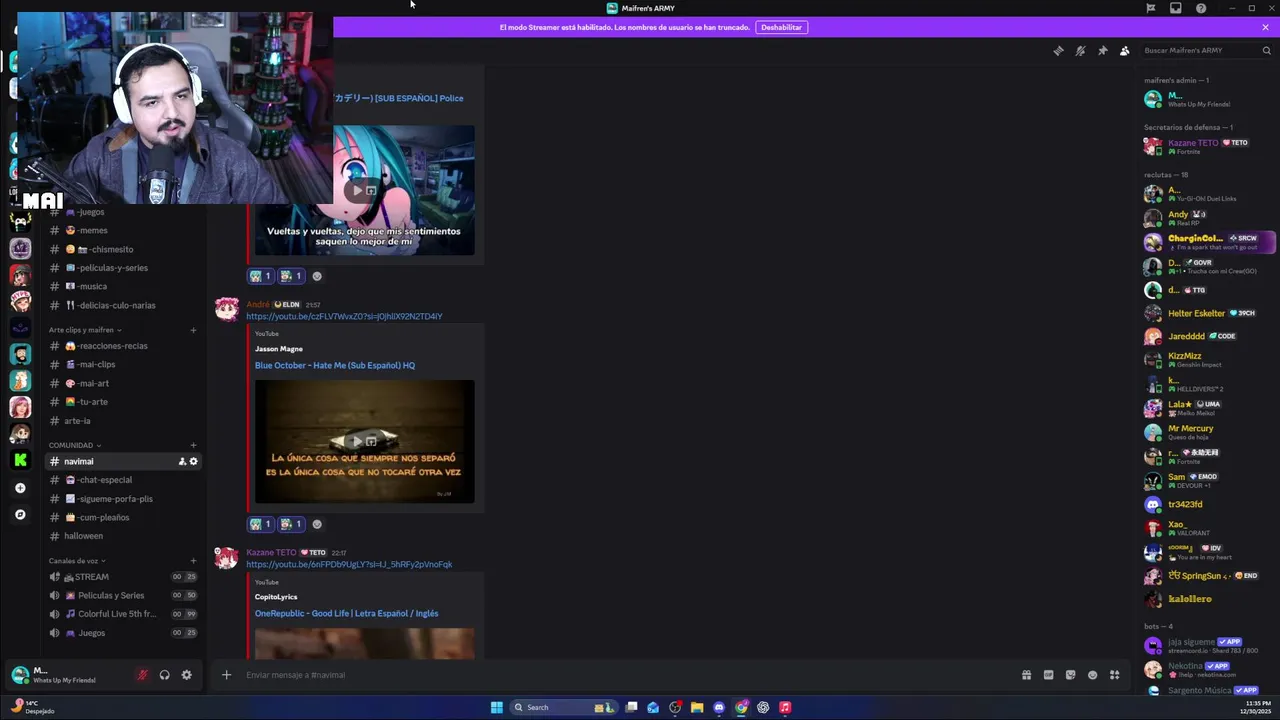Open the invite icon on the navimai channel
The width and height of the screenshot is (1280, 720).
182,461
